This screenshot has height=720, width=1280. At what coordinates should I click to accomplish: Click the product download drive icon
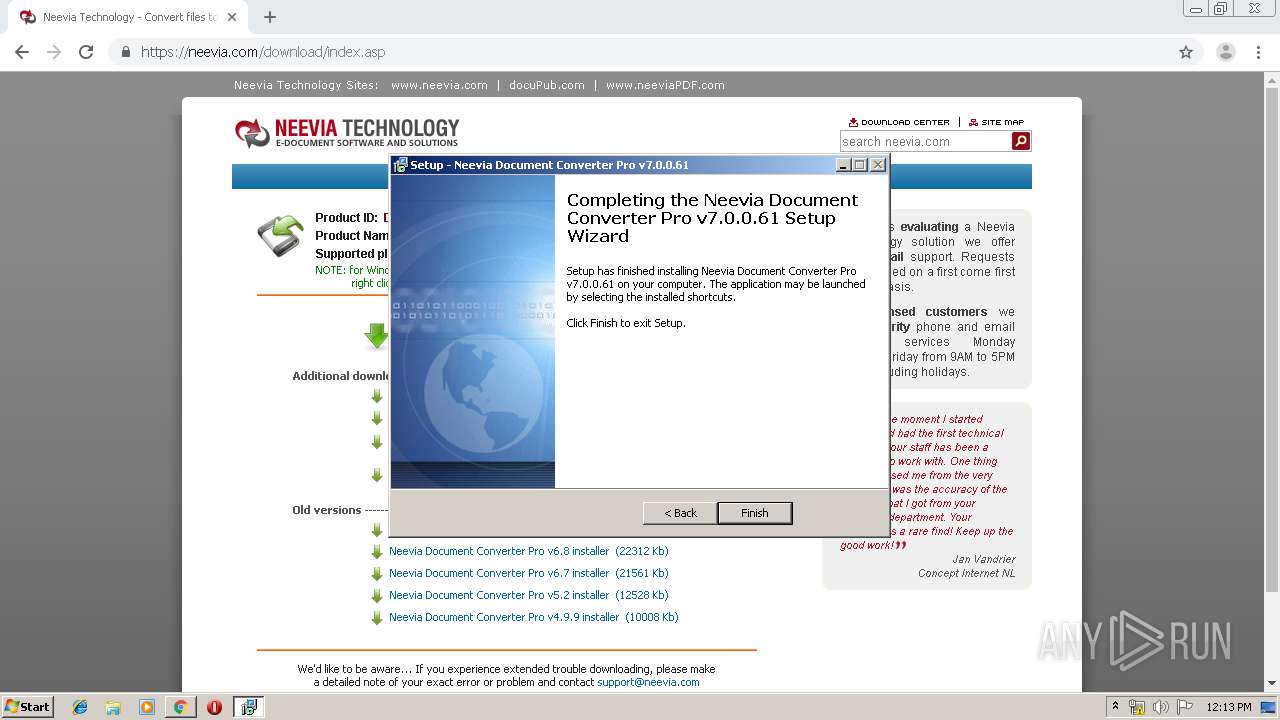coord(281,236)
